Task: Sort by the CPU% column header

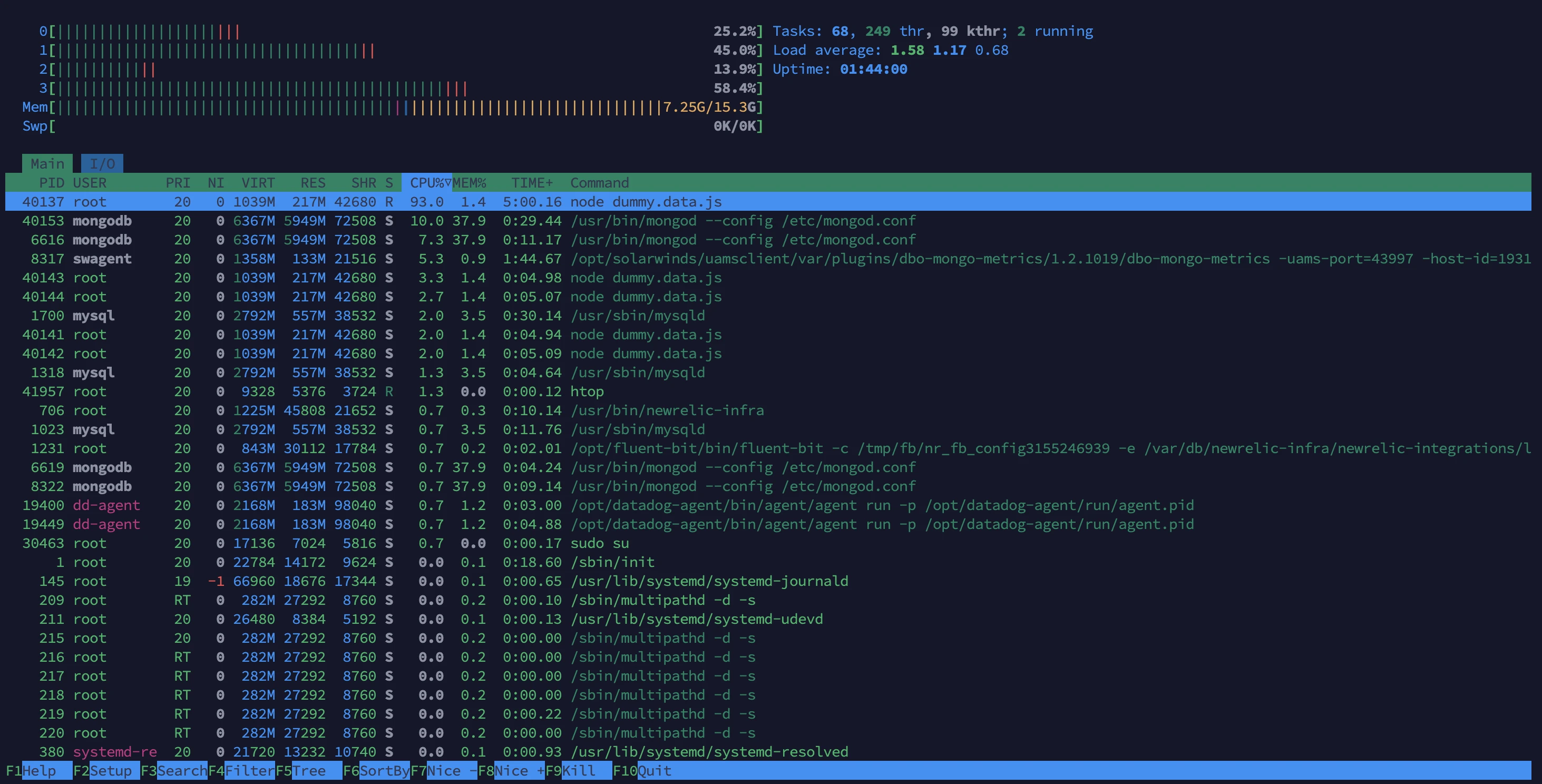Action: point(427,182)
